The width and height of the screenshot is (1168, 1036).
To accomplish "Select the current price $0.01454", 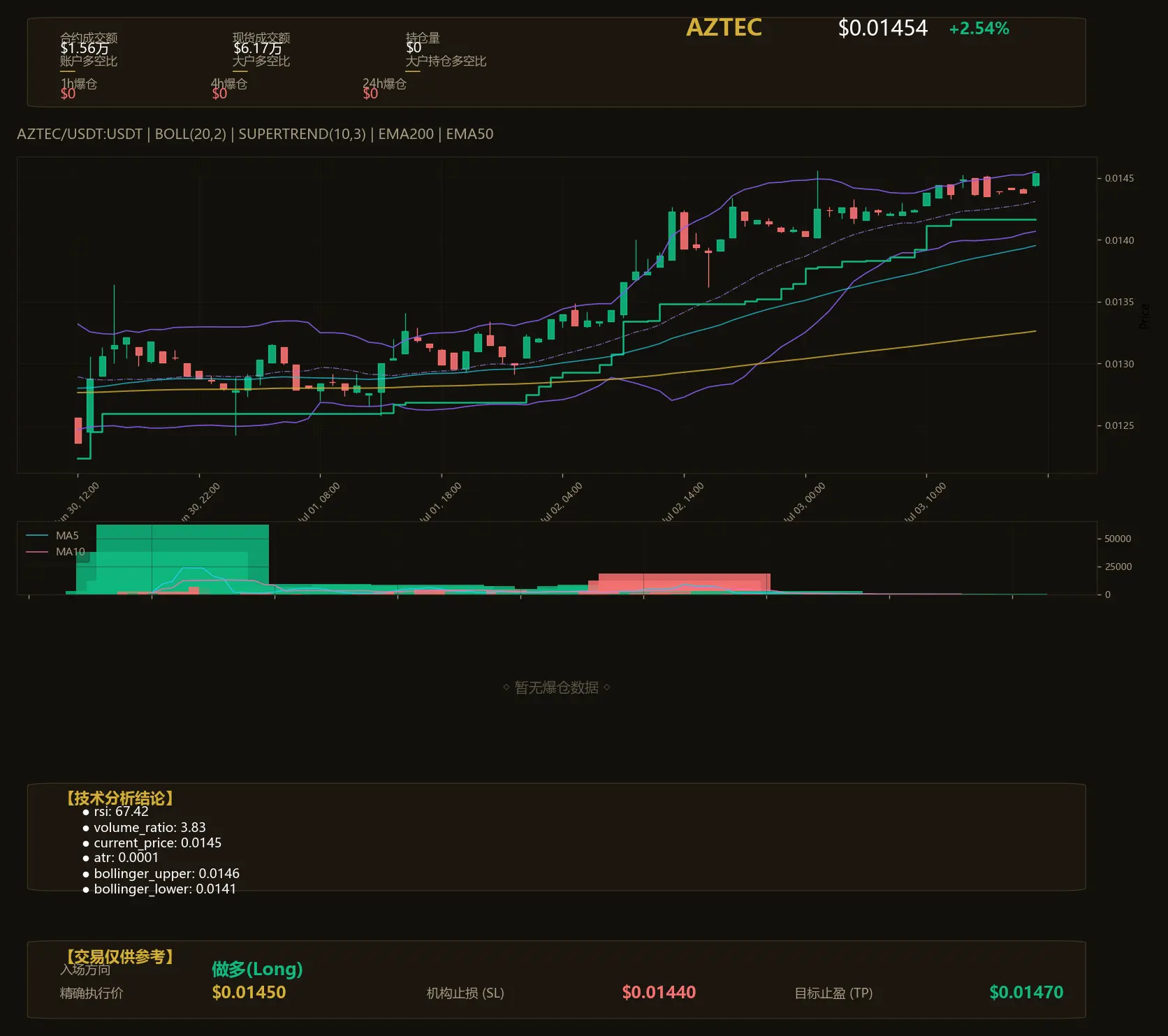I will (x=882, y=28).
